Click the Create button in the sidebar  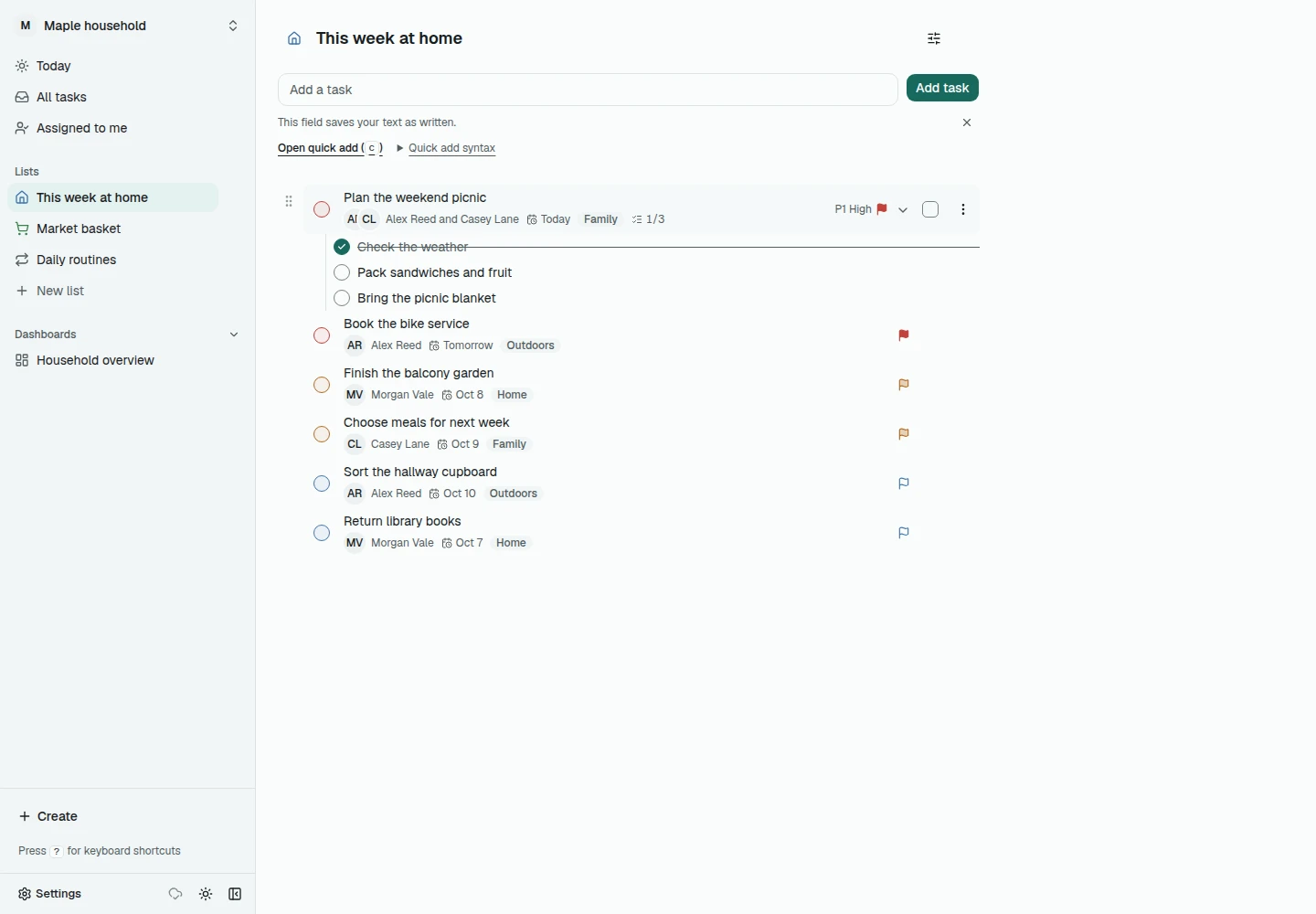tap(48, 816)
